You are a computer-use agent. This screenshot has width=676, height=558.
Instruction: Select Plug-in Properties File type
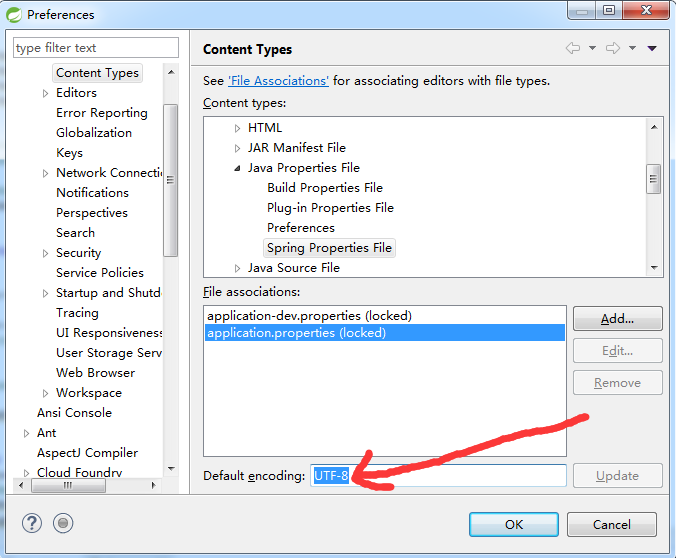click(330, 208)
